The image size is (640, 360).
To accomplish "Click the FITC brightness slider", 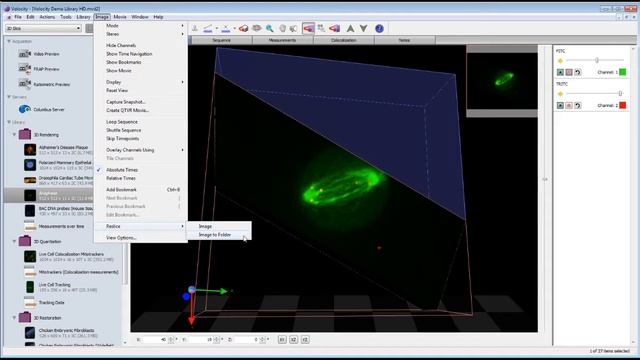I will pyautogui.click(x=596, y=60).
